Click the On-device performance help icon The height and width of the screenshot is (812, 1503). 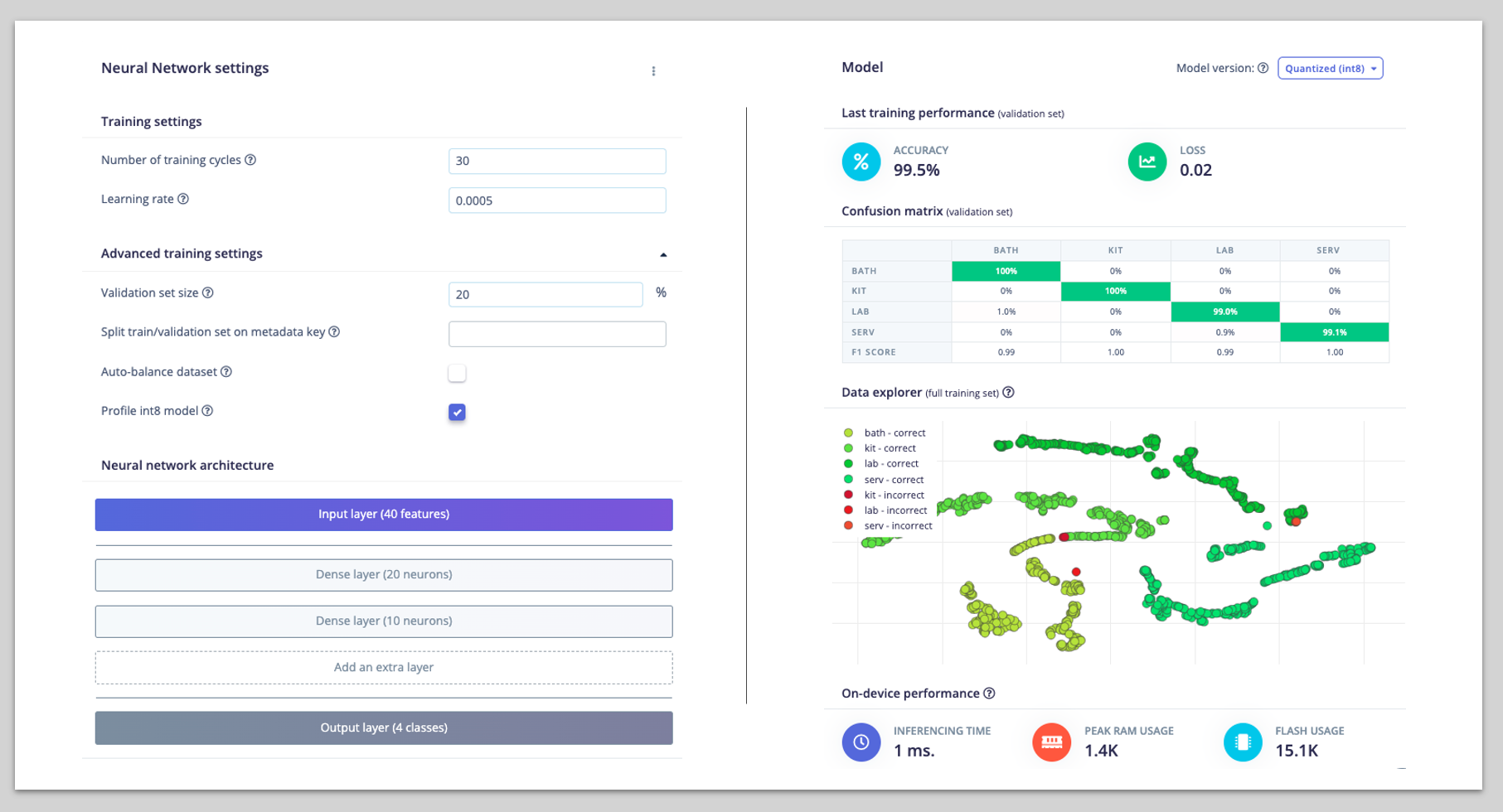(x=989, y=694)
